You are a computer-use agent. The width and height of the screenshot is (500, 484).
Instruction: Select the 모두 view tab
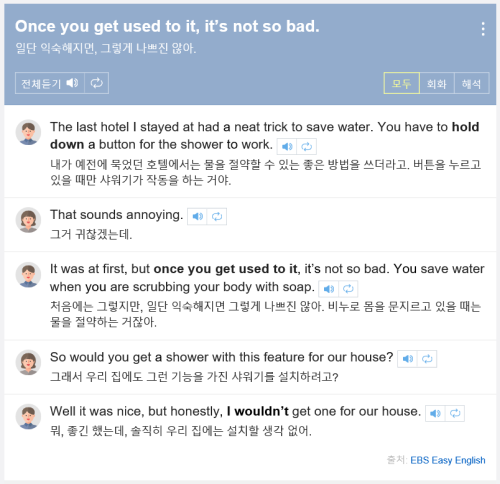[402, 83]
